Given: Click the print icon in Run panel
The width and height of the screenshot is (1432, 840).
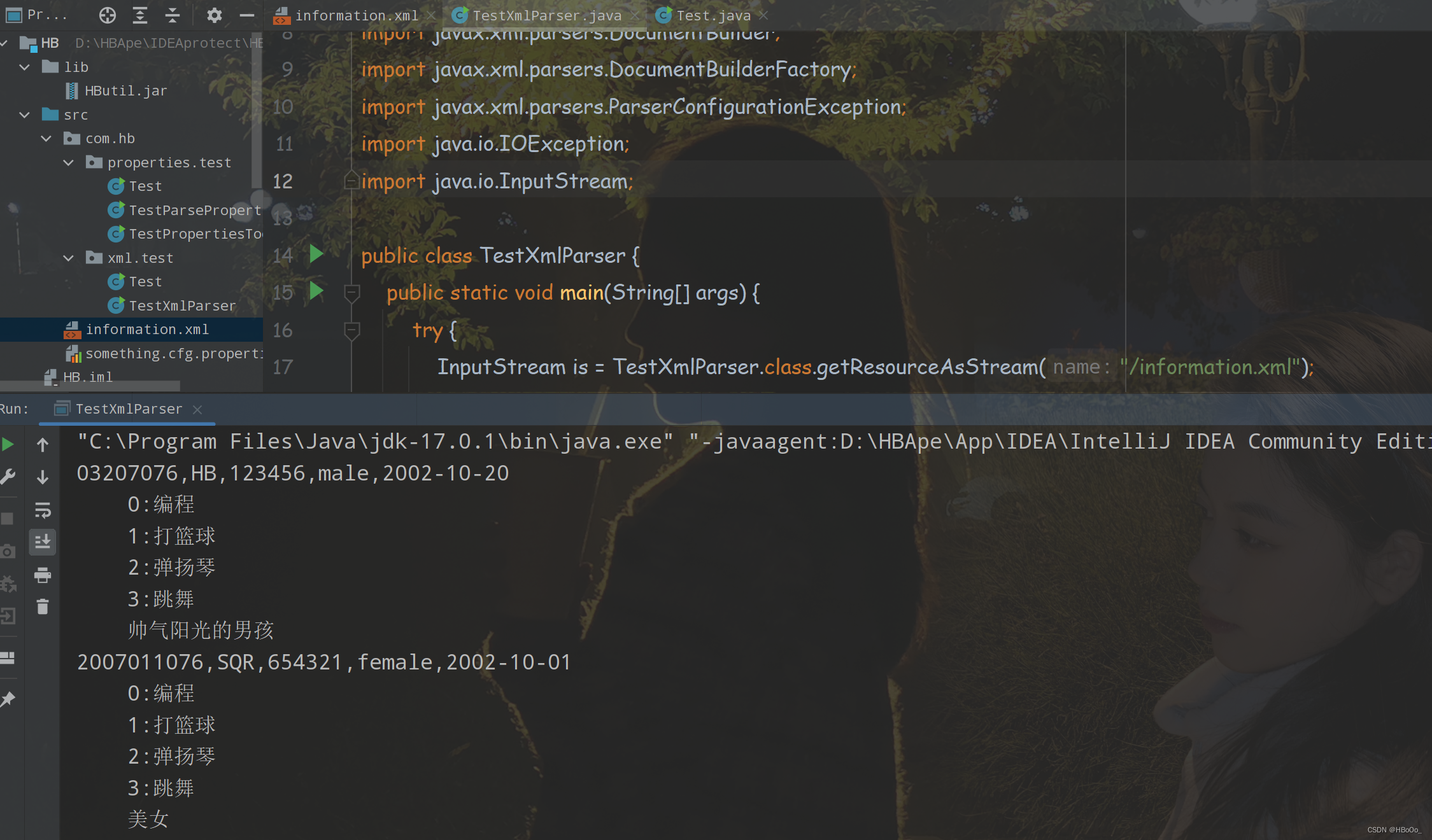Looking at the screenshot, I should tap(43, 575).
